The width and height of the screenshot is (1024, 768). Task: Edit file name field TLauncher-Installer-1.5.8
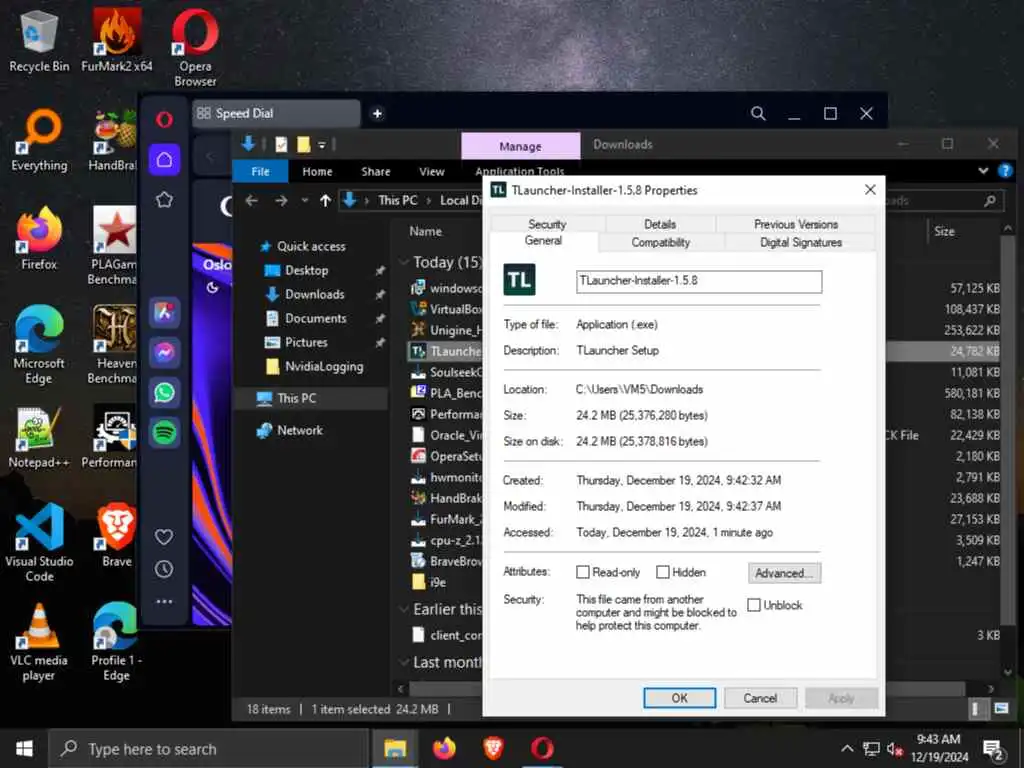point(699,281)
